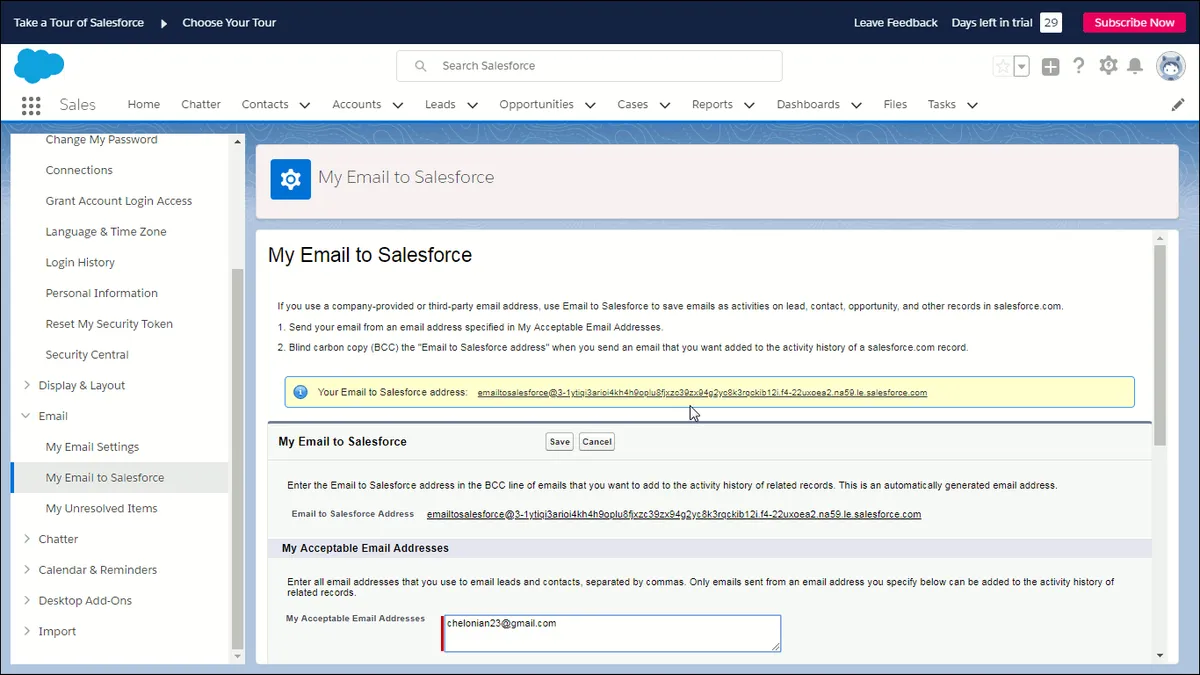This screenshot has width=1200, height=675.
Task: Open the Chatter tab
Action: coord(201,104)
